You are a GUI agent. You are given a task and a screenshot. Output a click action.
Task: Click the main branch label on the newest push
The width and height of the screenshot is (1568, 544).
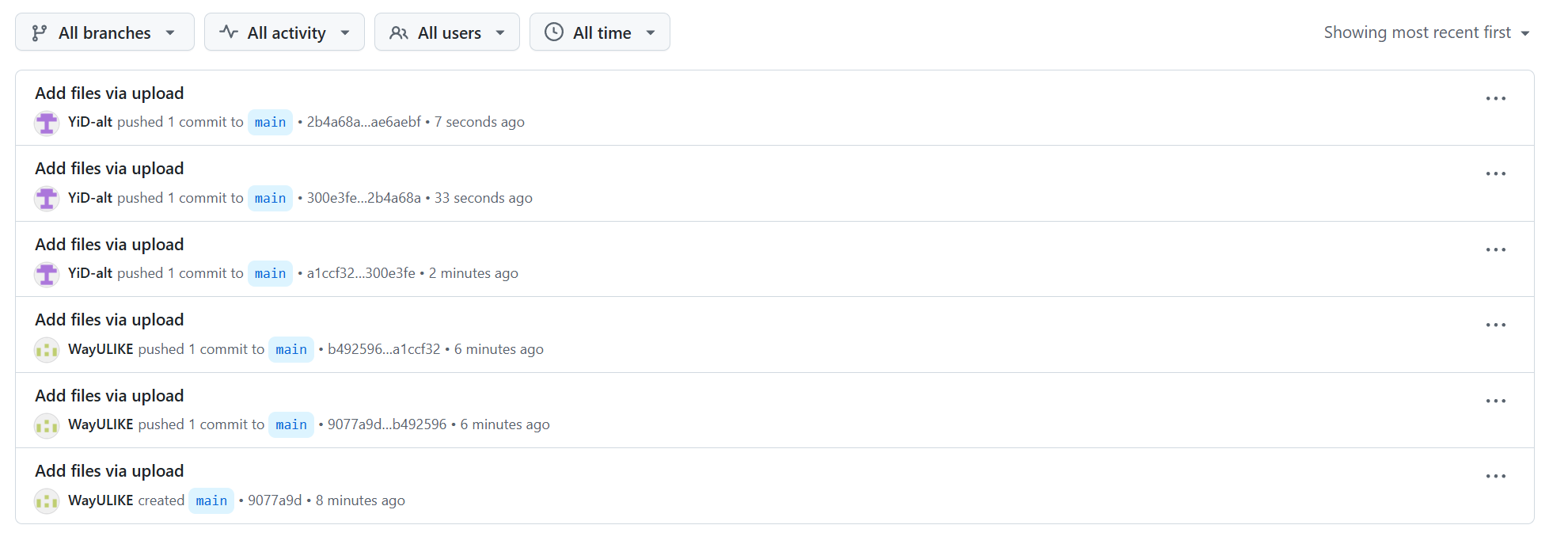pos(270,123)
